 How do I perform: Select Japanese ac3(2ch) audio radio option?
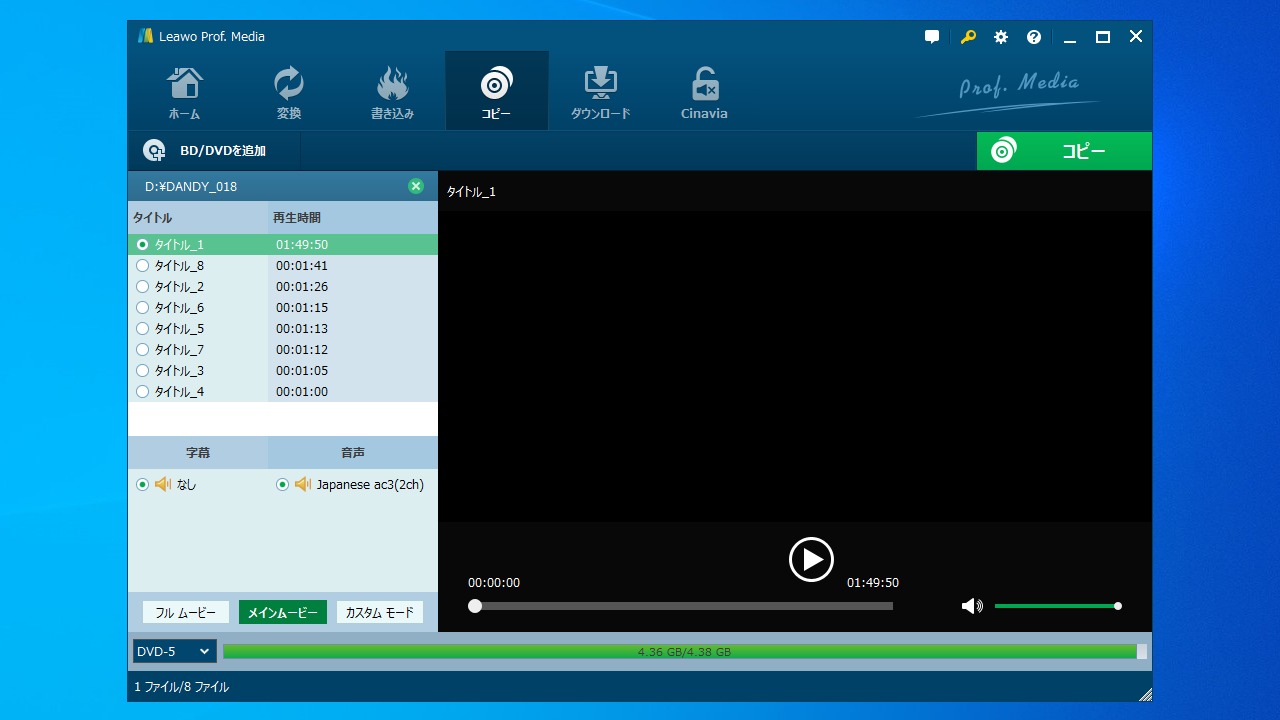pos(282,484)
